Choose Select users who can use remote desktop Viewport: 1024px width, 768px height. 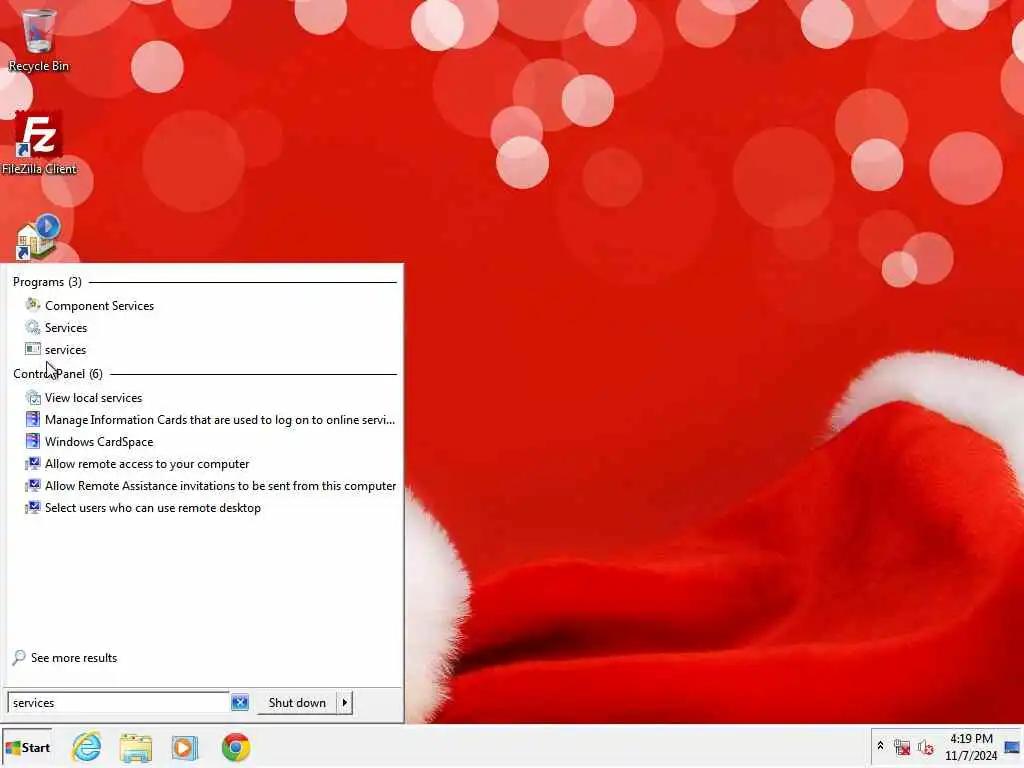(x=153, y=508)
